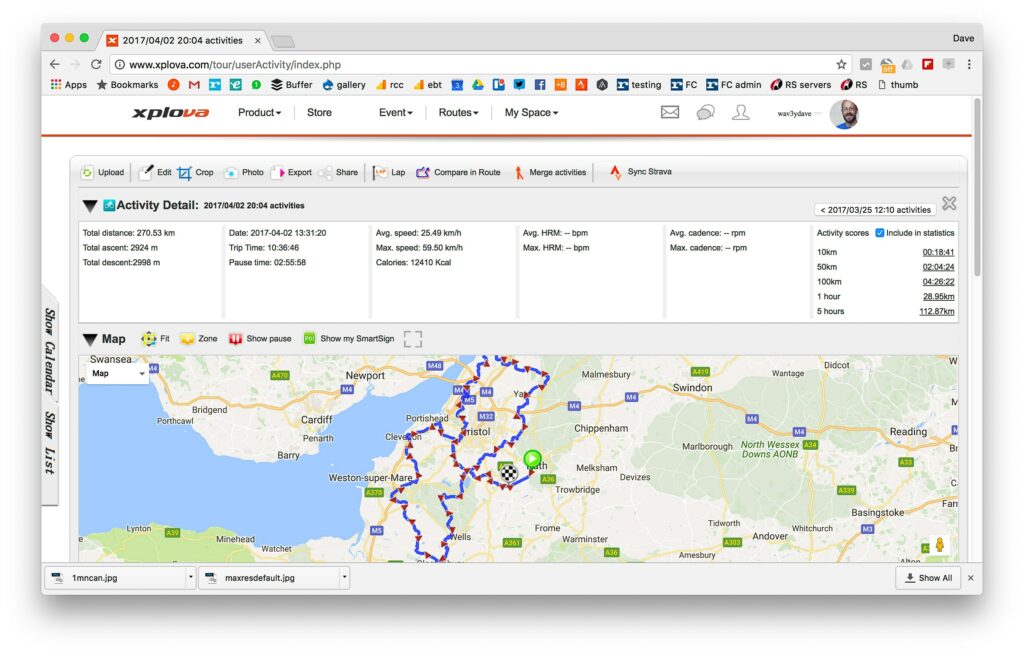Screen dimensions: 1024x654
Task: Open the Gmail bookmark icon
Action: point(194,84)
